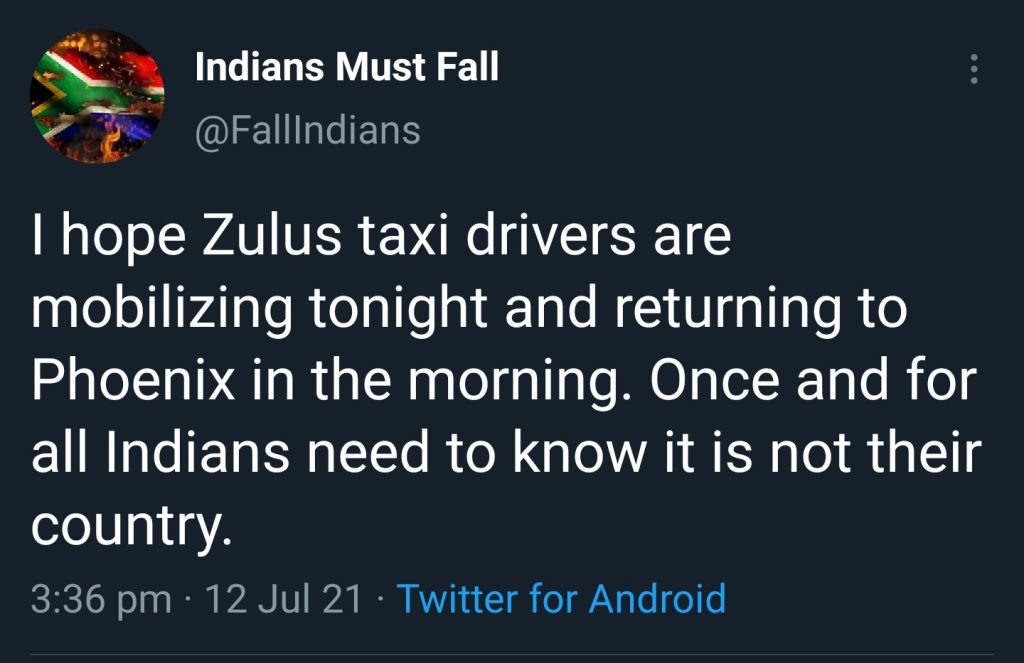Tap the word returning in the tweet
Viewport: 1024px width, 663px height.
(x=727, y=310)
